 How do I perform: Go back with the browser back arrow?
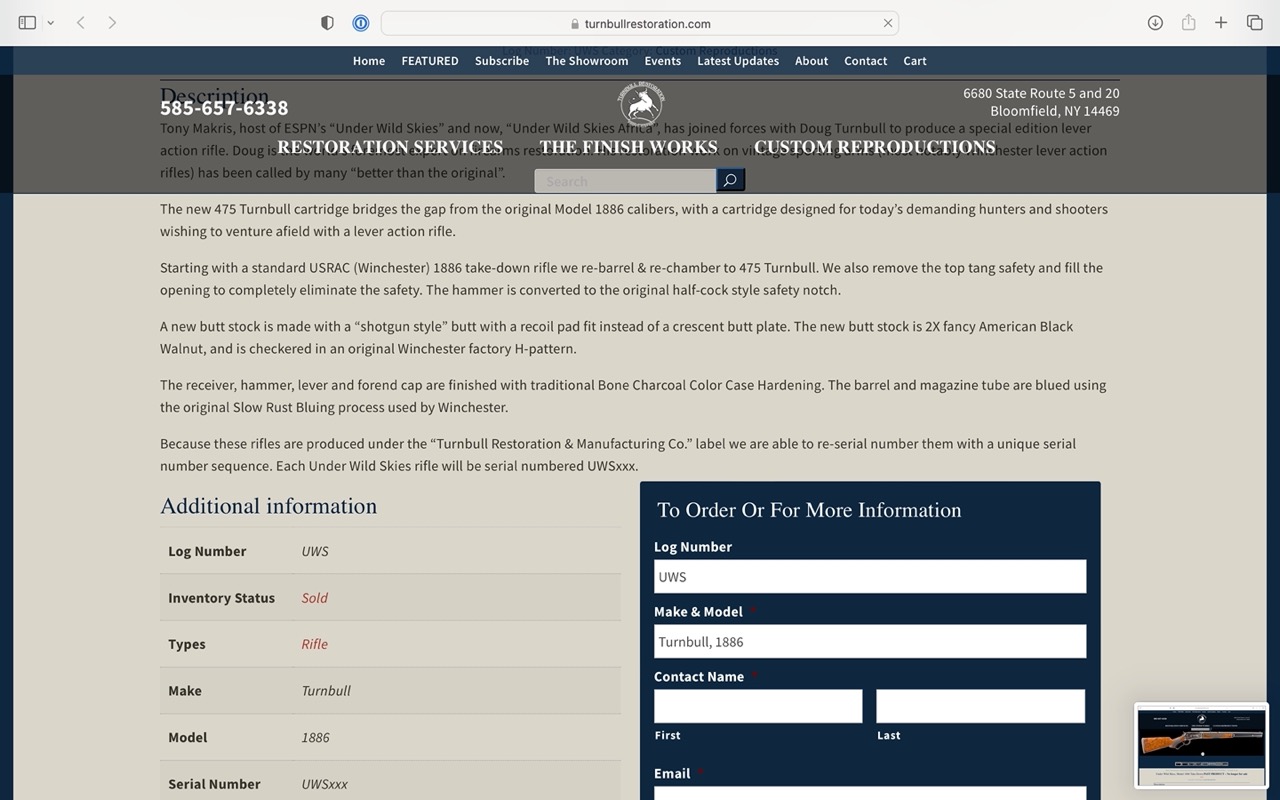tap(81, 23)
